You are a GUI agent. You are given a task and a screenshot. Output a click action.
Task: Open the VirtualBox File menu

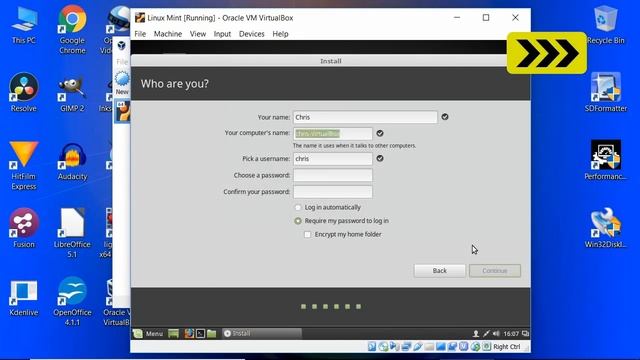pyautogui.click(x=140, y=34)
